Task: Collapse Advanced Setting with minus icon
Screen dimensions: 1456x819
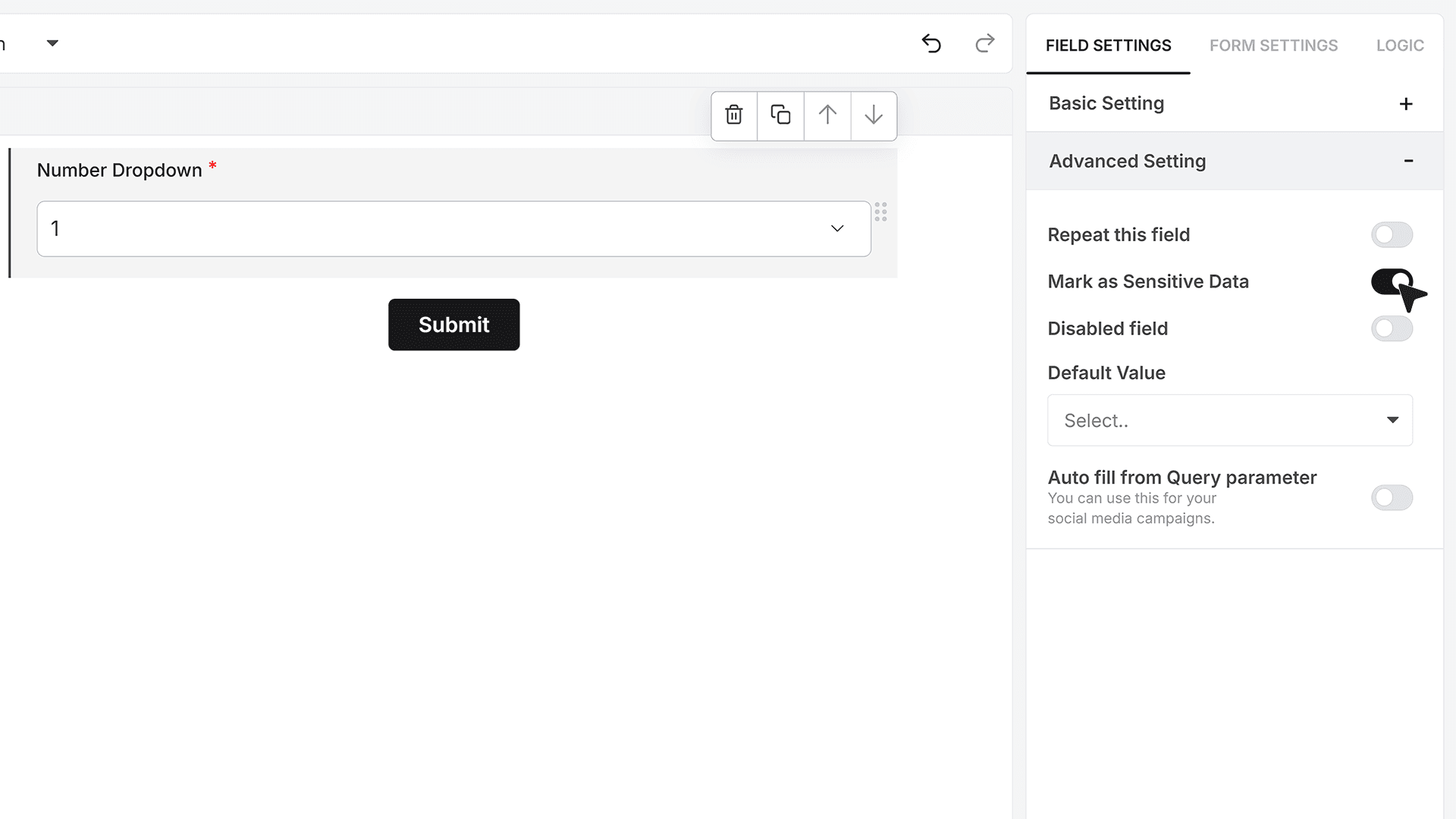Action: tap(1408, 161)
